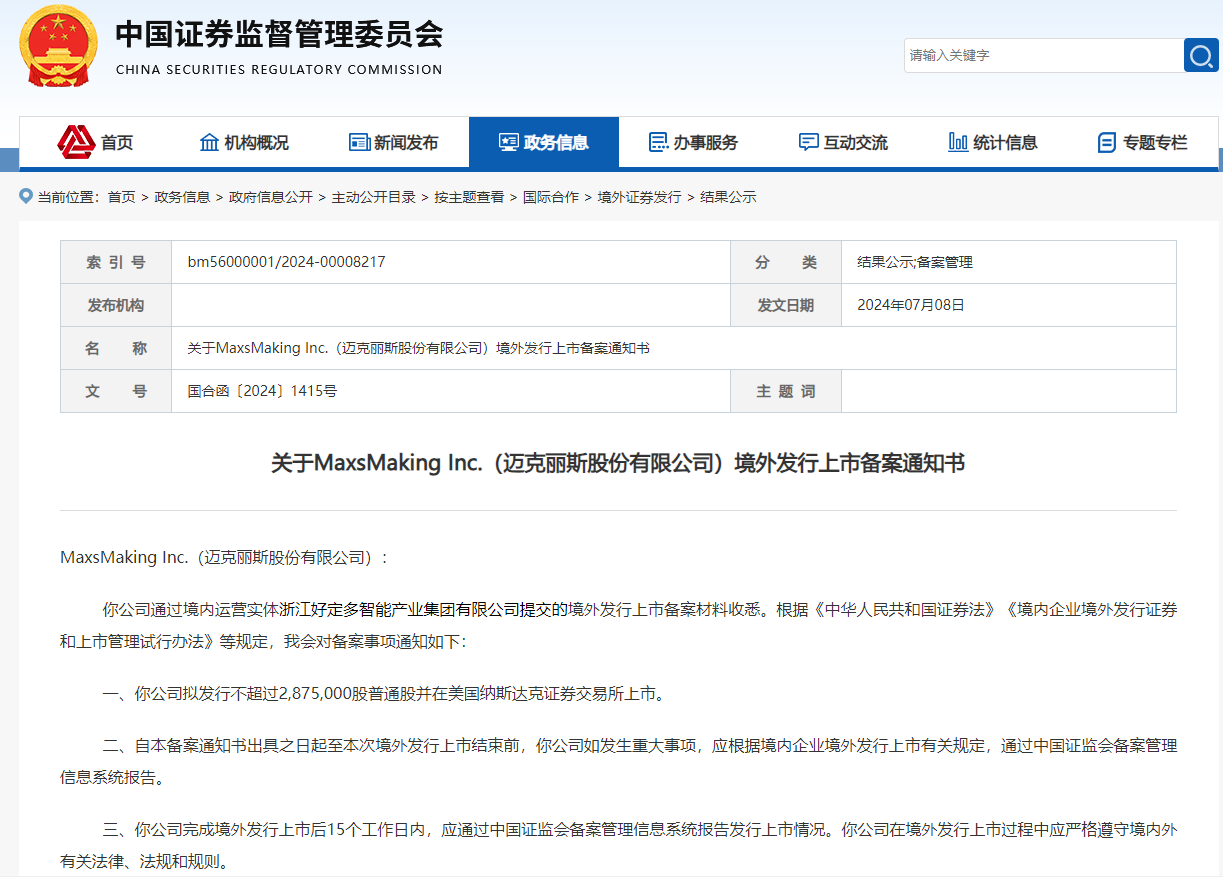
Task: Click the 结果公示;备案管理 category value
Action: coord(915,262)
